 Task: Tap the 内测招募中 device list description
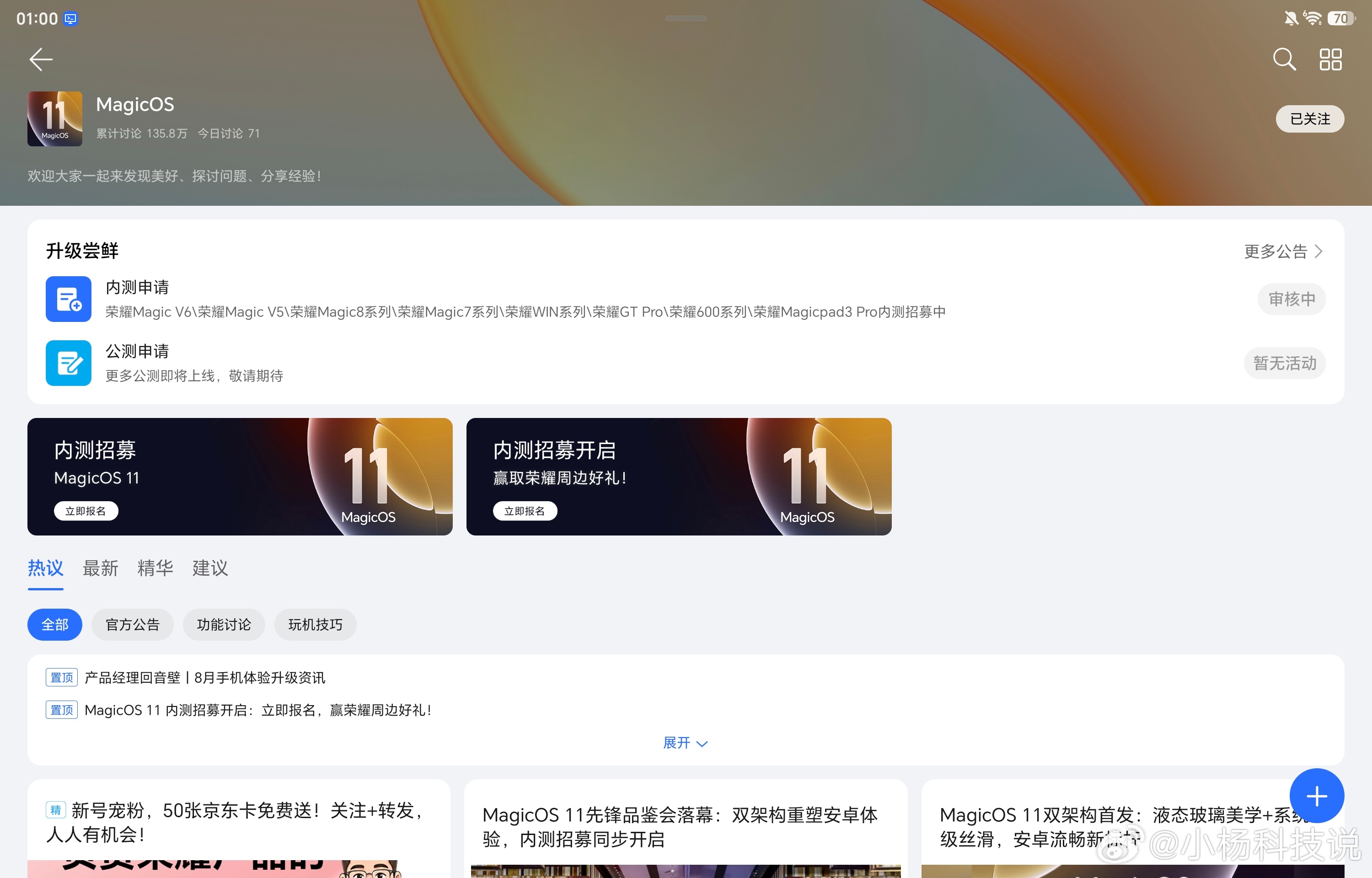click(x=525, y=312)
